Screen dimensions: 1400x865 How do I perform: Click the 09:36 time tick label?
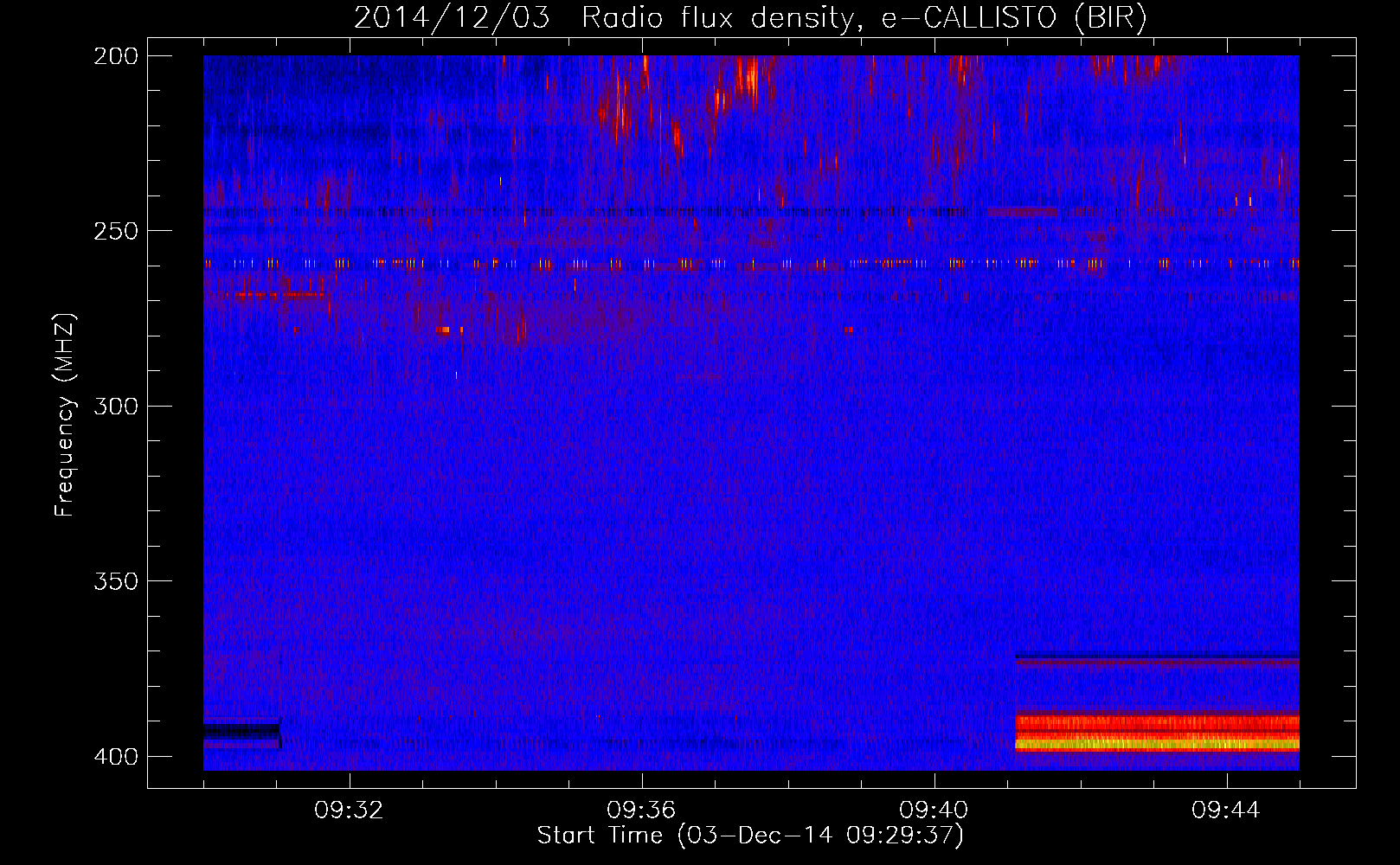click(641, 811)
